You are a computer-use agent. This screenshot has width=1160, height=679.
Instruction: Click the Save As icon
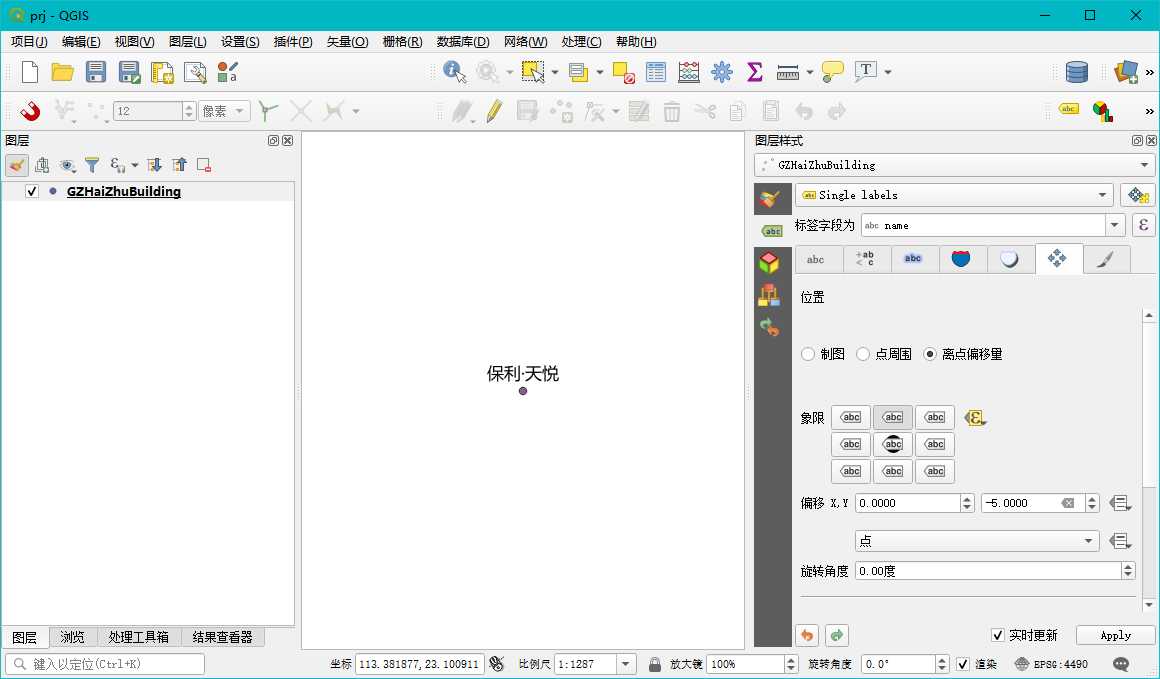pyautogui.click(x=129, y=72)
